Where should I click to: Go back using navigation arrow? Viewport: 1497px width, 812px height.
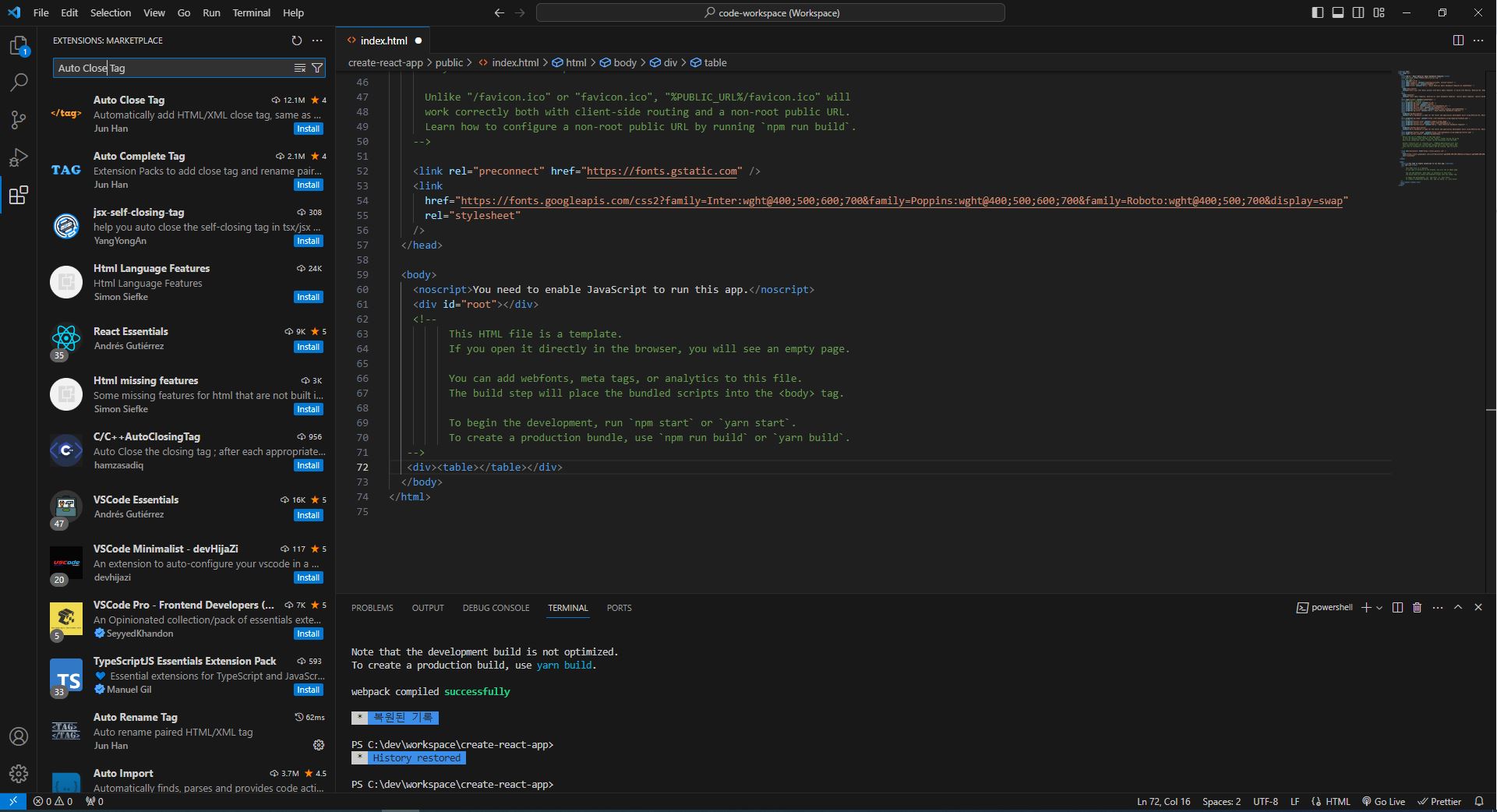coord(500,12)
